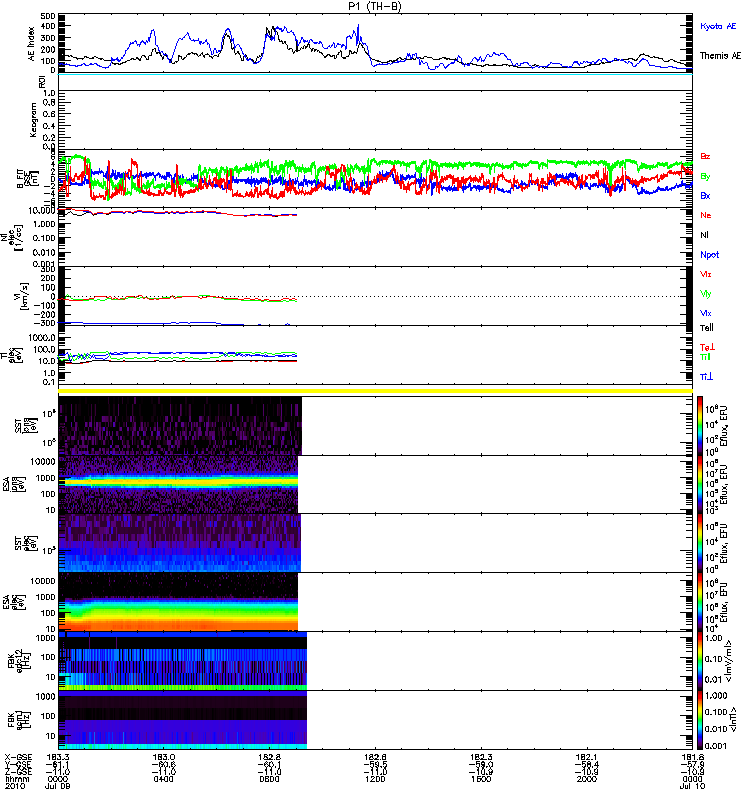Click the ROI axis label
The image size is (750, 800).
(x=42, y=82)
